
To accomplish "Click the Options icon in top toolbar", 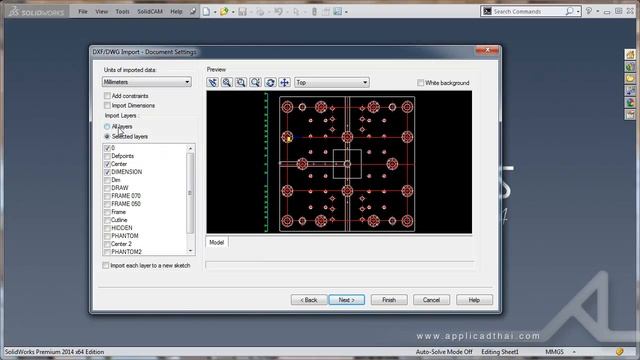I will 338,11.
